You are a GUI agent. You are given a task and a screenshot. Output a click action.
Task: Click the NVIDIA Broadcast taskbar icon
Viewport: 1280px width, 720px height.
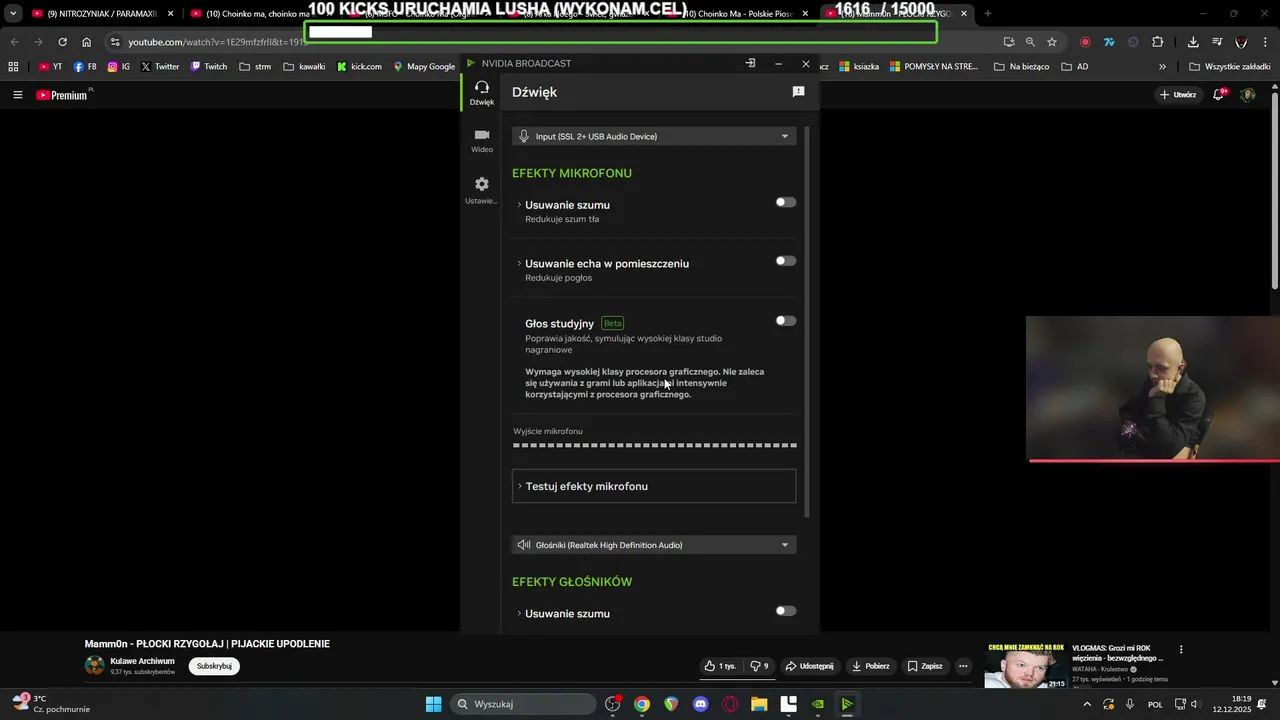pos(847,704)
